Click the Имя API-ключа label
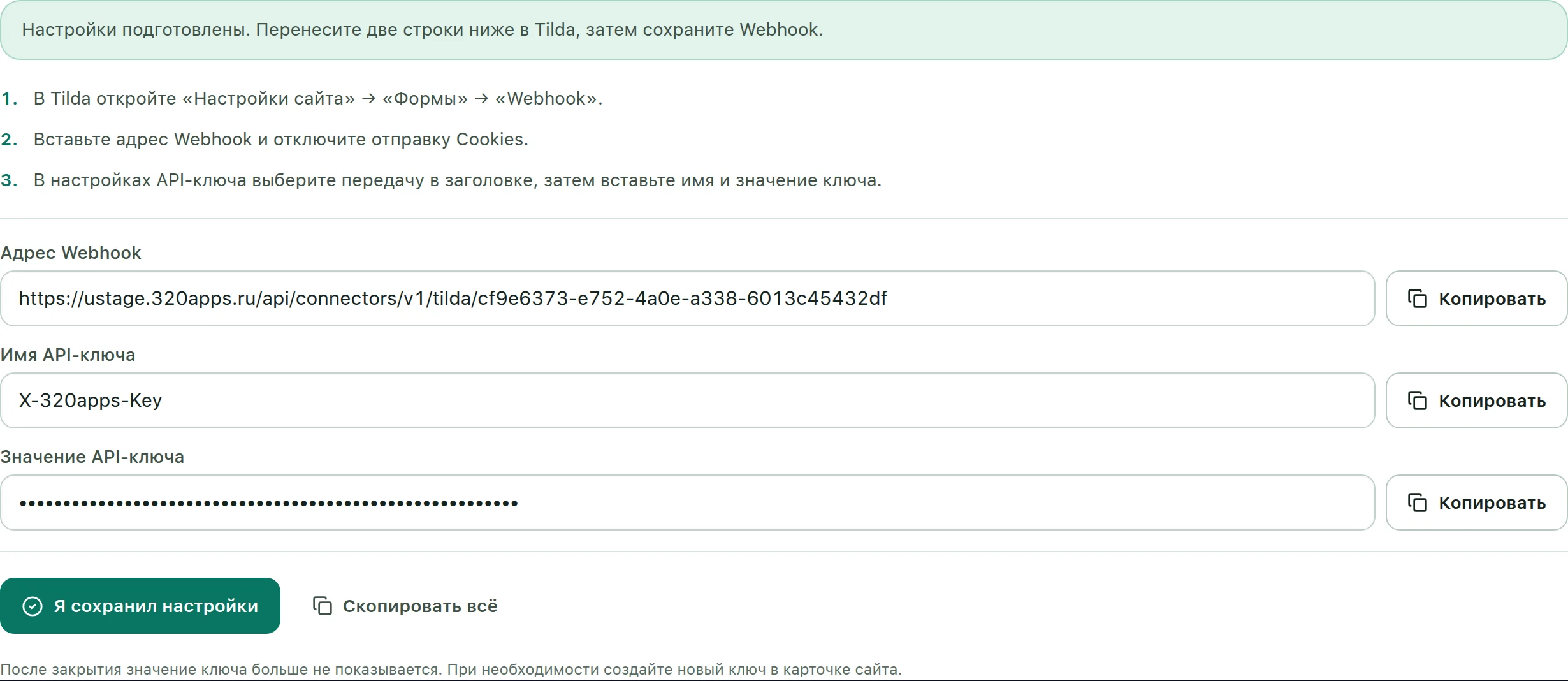This screenshot has height=681, width=1568. pyautogui.click(x=68, y=355)
